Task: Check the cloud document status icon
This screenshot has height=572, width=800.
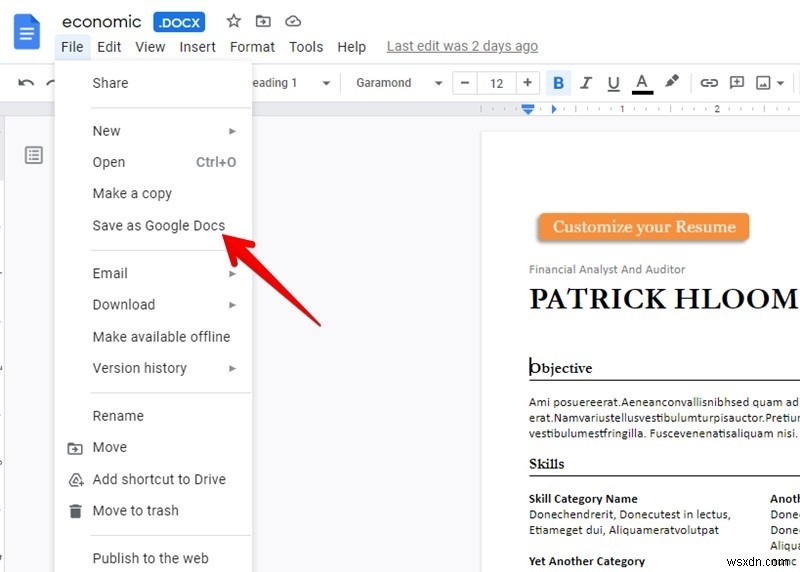Action: (x=293, y=21)
